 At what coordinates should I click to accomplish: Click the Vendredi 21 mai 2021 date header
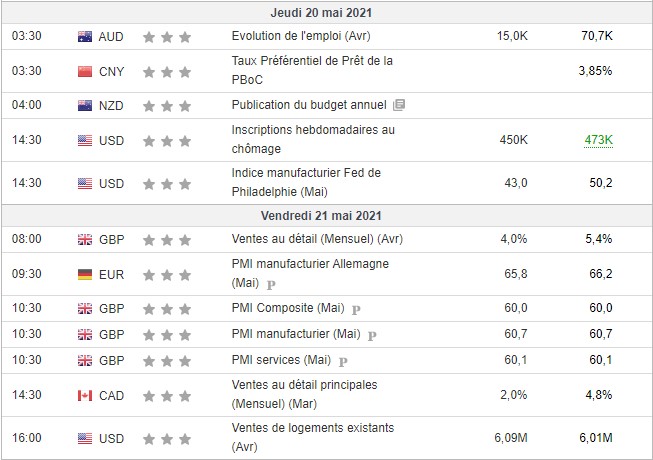[x=327, y=216]
